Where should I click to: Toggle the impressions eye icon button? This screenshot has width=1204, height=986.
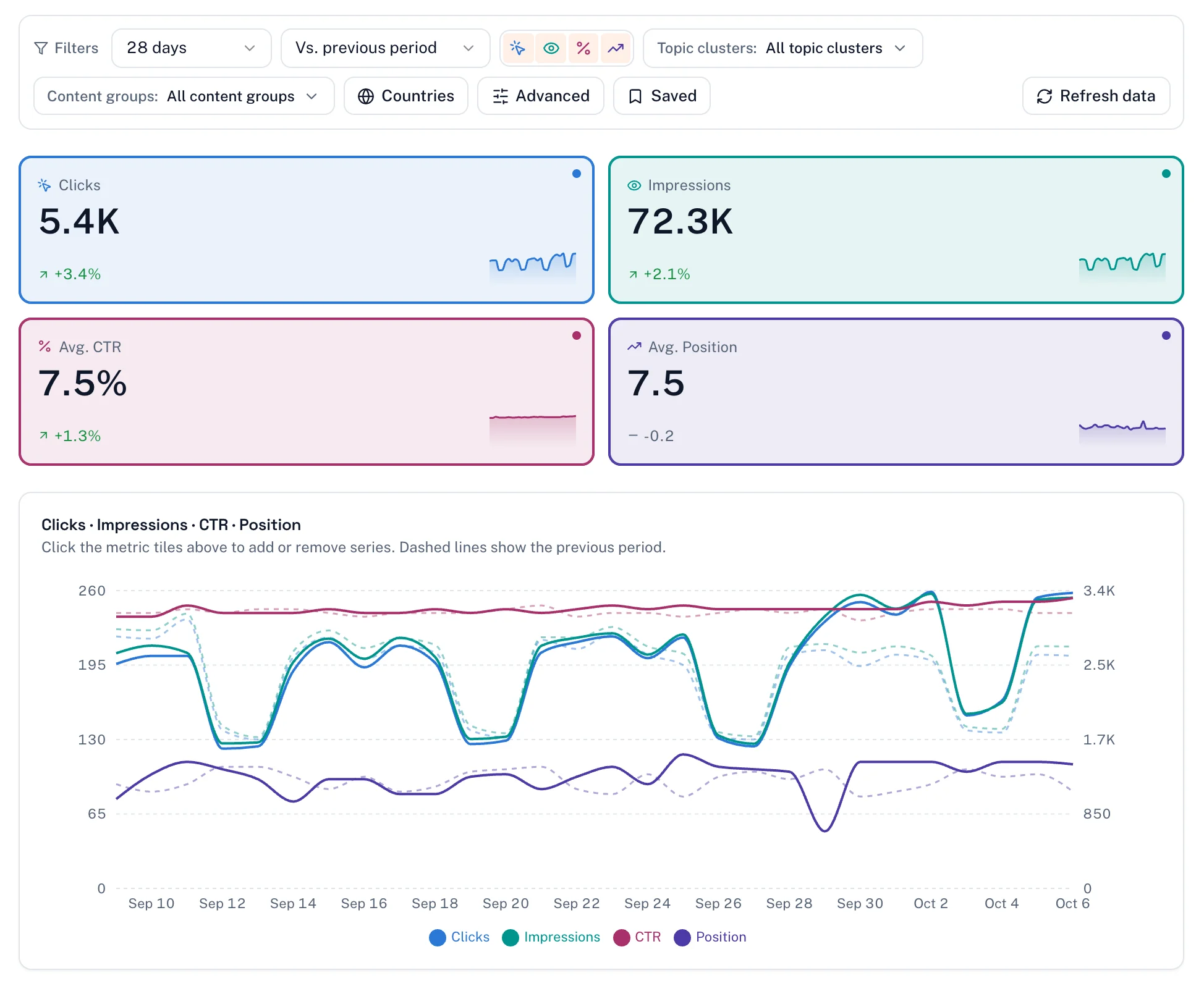coord(551,48)
